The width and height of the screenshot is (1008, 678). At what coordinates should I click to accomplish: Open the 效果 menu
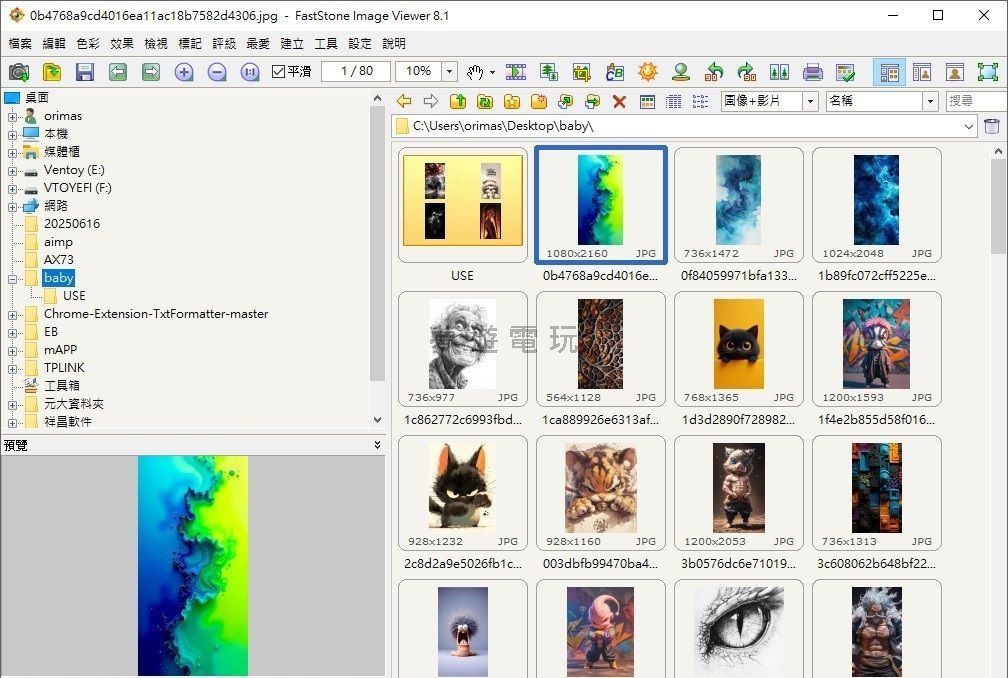pos(122,44)
